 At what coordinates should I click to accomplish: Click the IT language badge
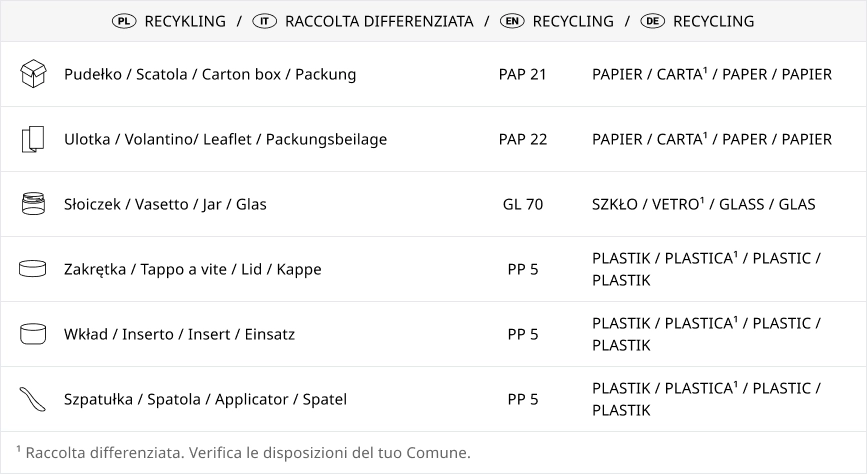tap(264, 21)
